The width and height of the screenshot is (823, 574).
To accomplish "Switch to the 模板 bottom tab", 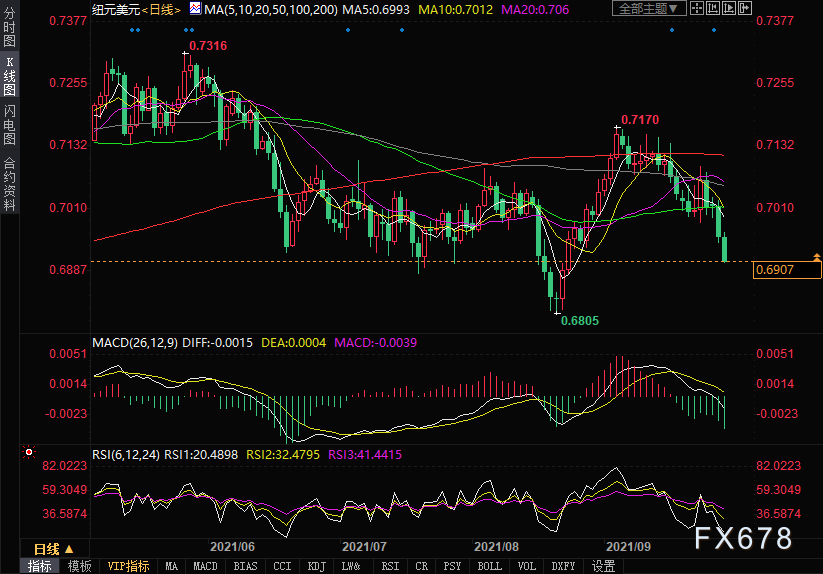I will pyautogui.click(x=79, y=566).
